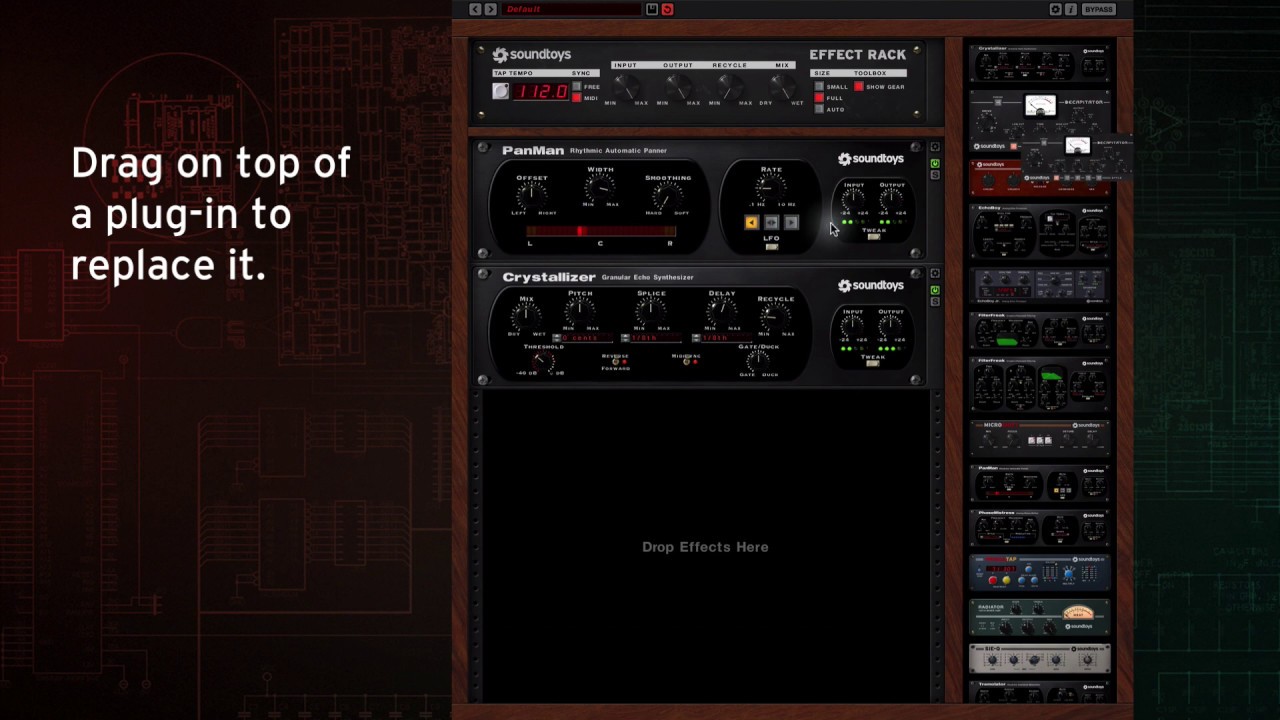
Task: Open PanMan slot gear settings icon
Action: tap(935, 148)
